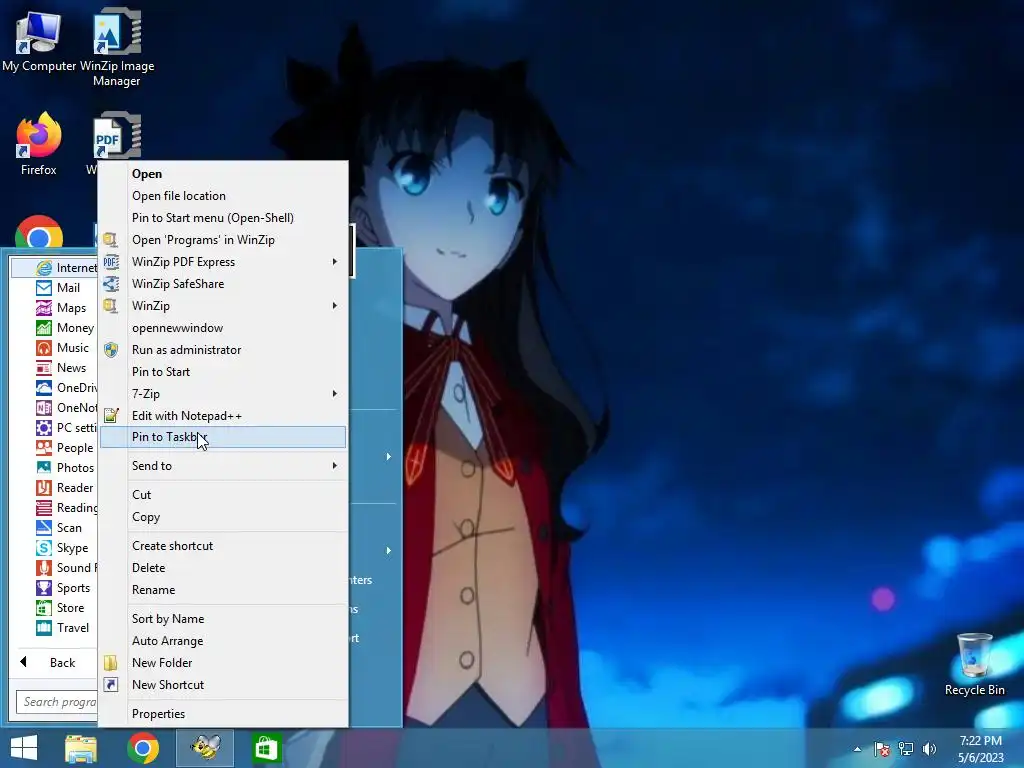Choose Run as administrator
The image size is (1024, 768).
tap(223, 350)
